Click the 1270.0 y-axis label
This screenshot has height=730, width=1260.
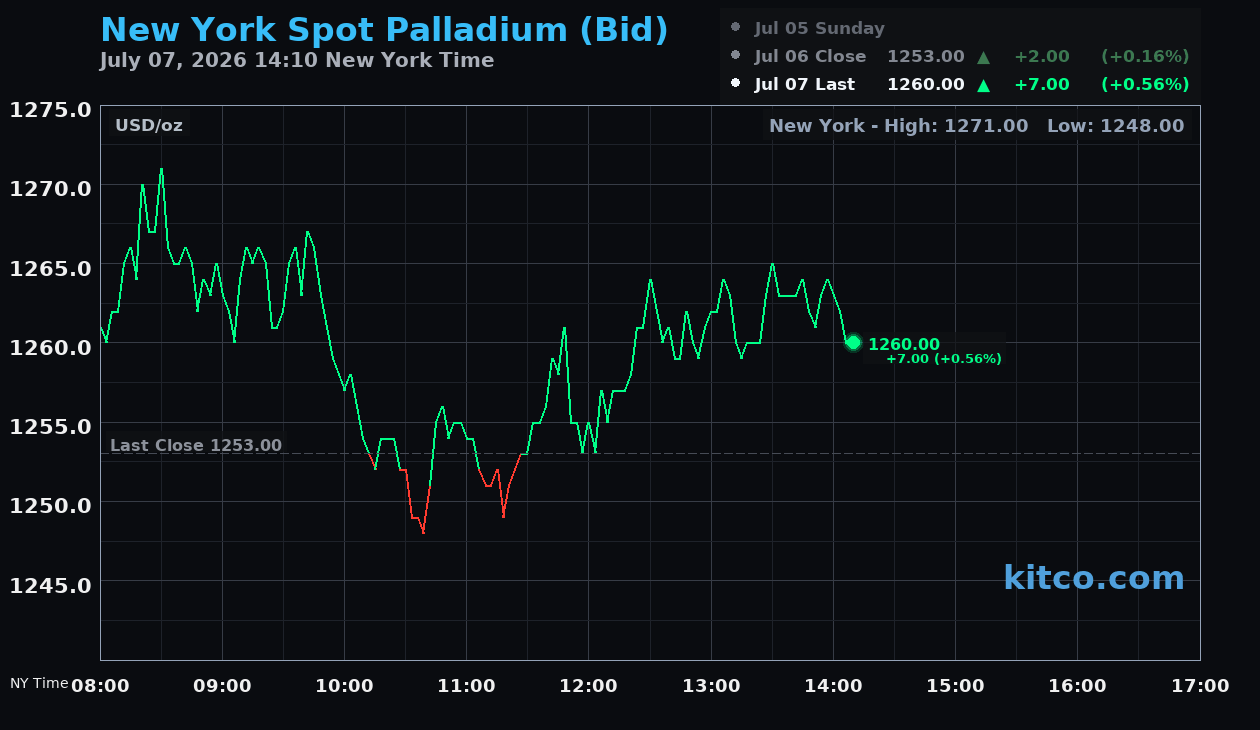point(51,188)
